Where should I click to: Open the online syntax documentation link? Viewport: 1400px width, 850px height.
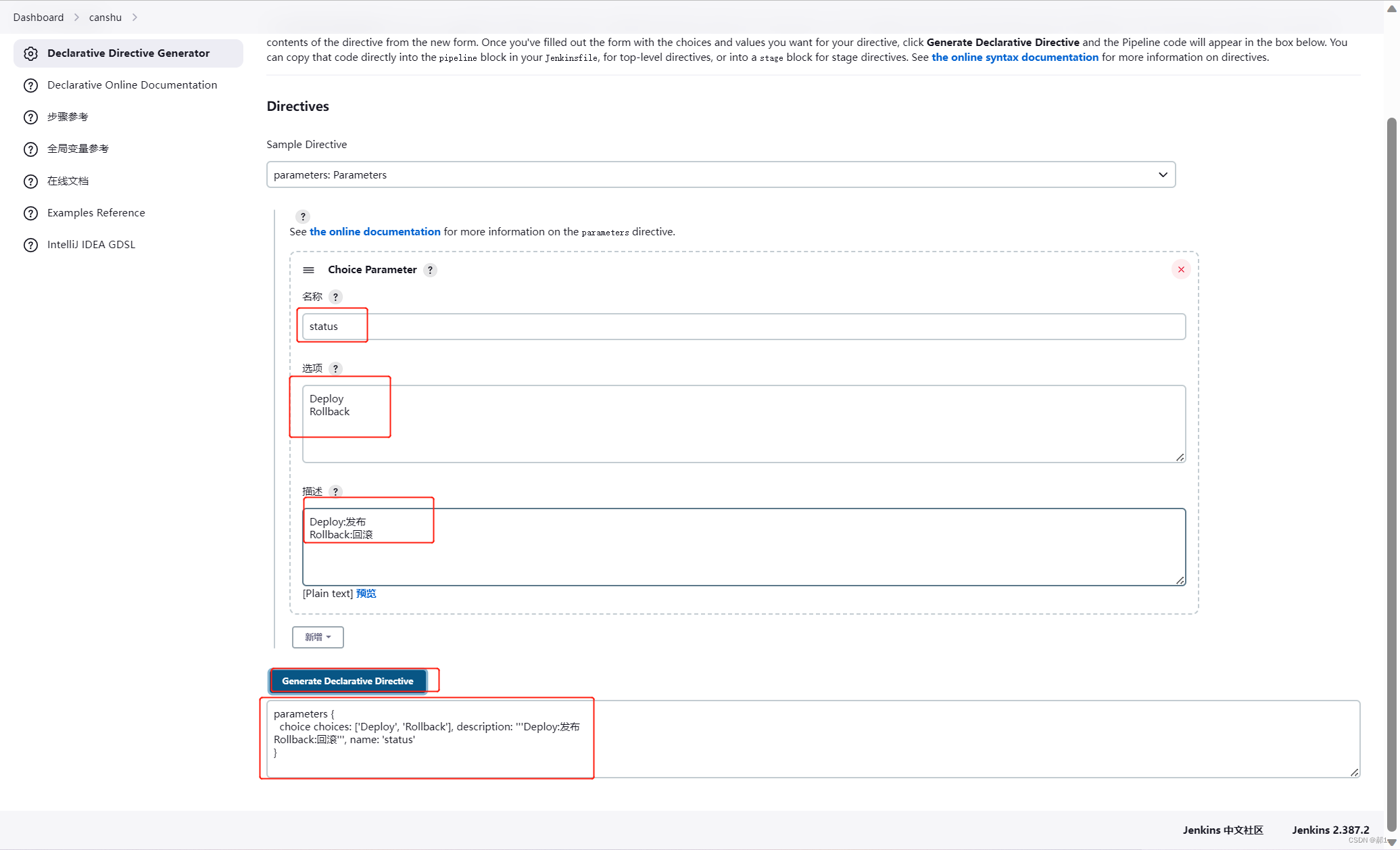[1015, 57]
